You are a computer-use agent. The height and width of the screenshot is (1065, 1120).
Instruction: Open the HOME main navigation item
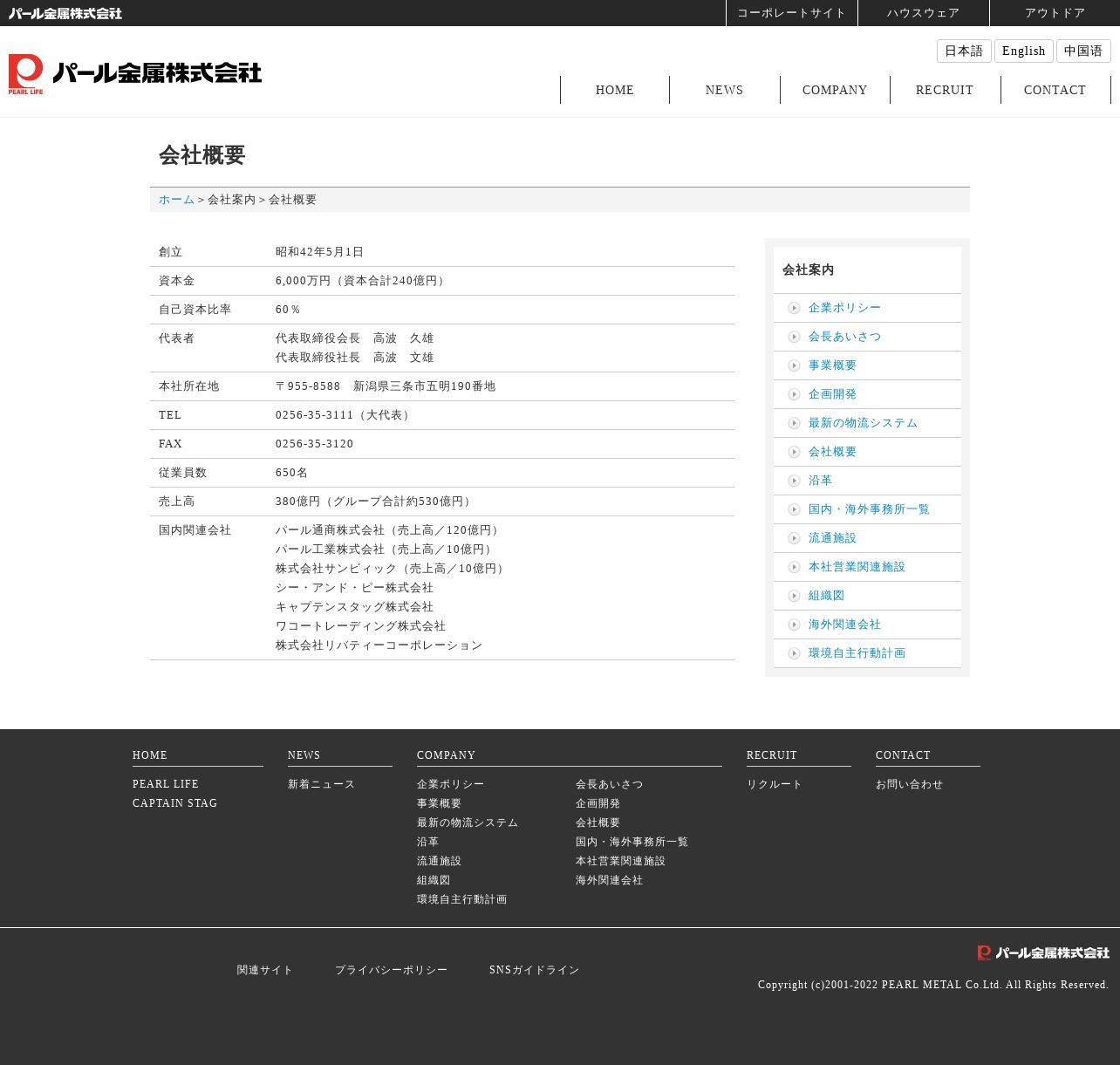click(x=615, y=90)
